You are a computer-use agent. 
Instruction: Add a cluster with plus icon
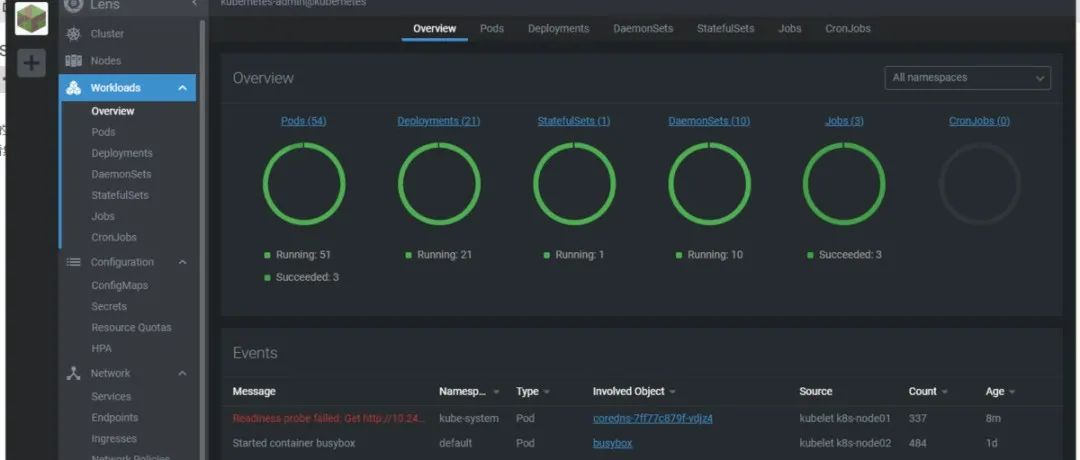pyautogui.click(x=31, y=63)
